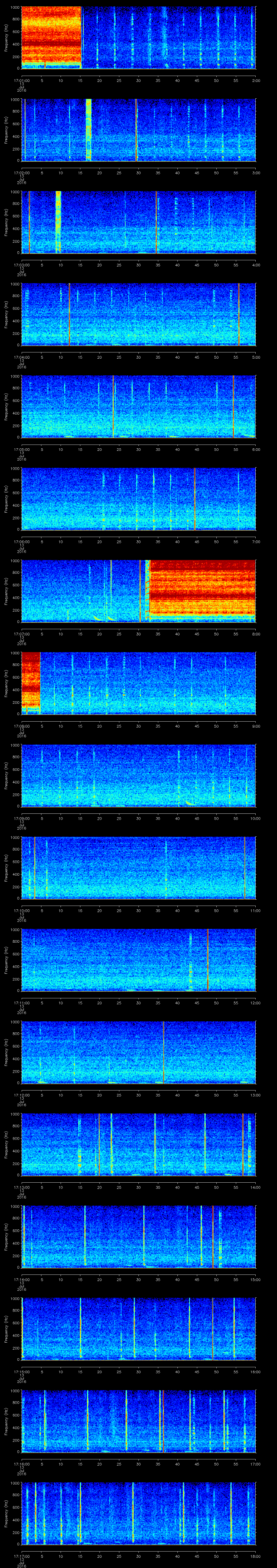Click the red line near 36 seconds in 17:12:00 panel

[x=164, y=1052]
